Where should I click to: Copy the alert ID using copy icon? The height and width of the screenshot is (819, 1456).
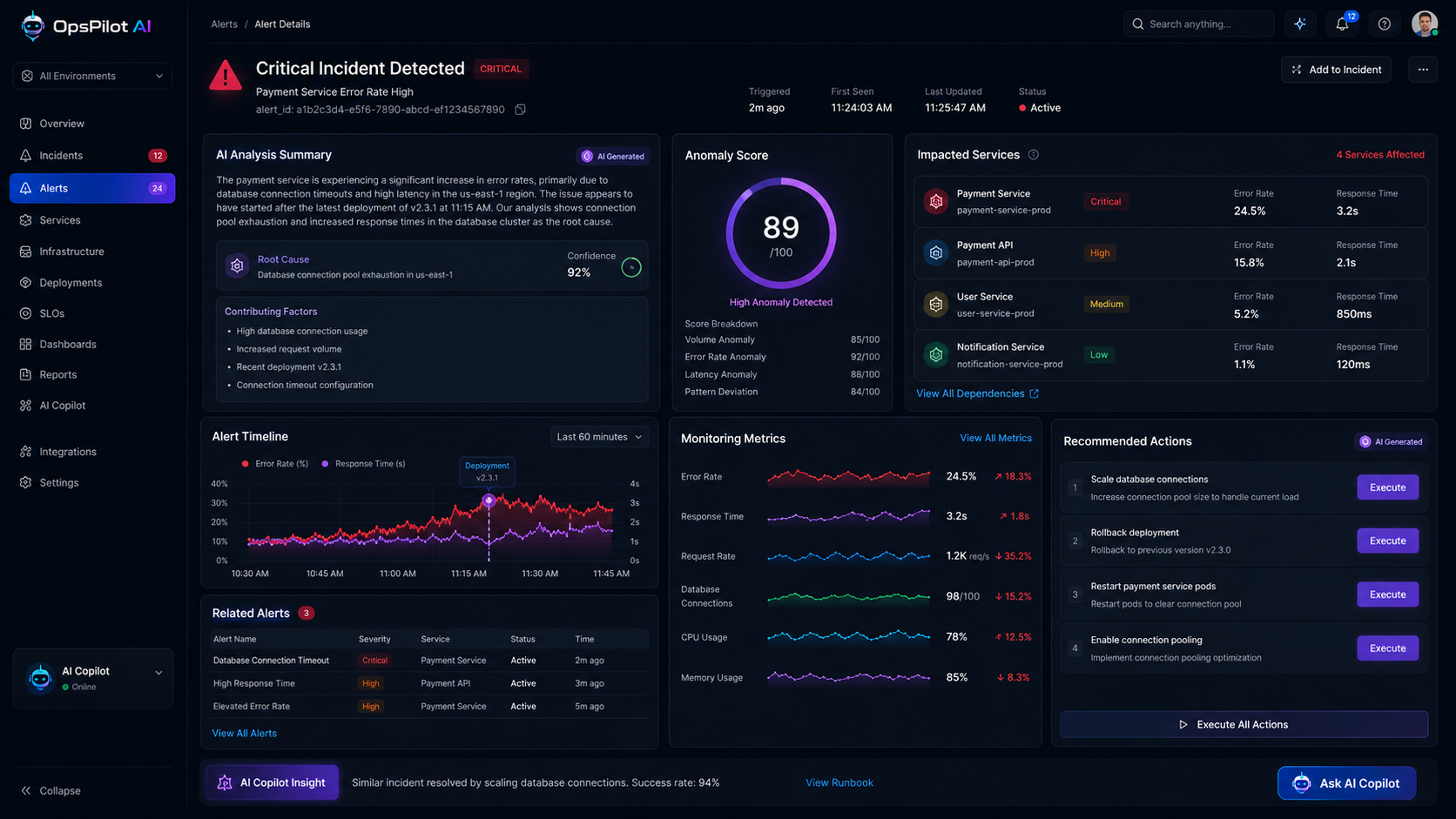coord(520,110)
